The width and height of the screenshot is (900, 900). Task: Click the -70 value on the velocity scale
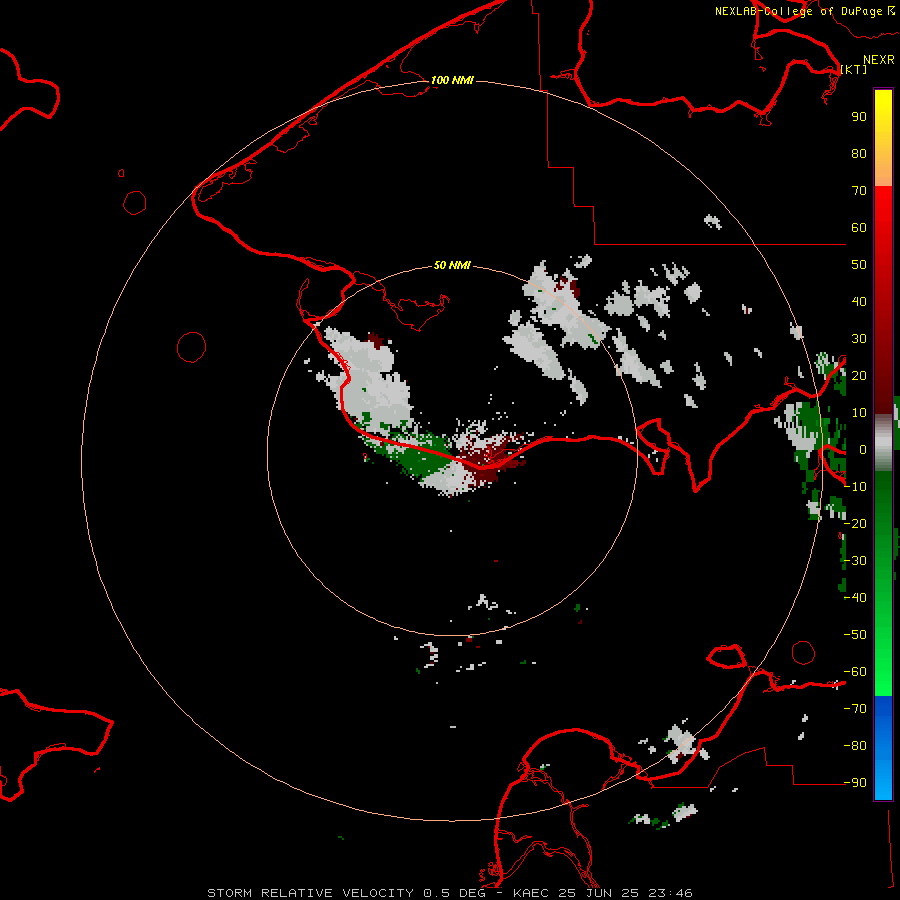click(855, 709)
